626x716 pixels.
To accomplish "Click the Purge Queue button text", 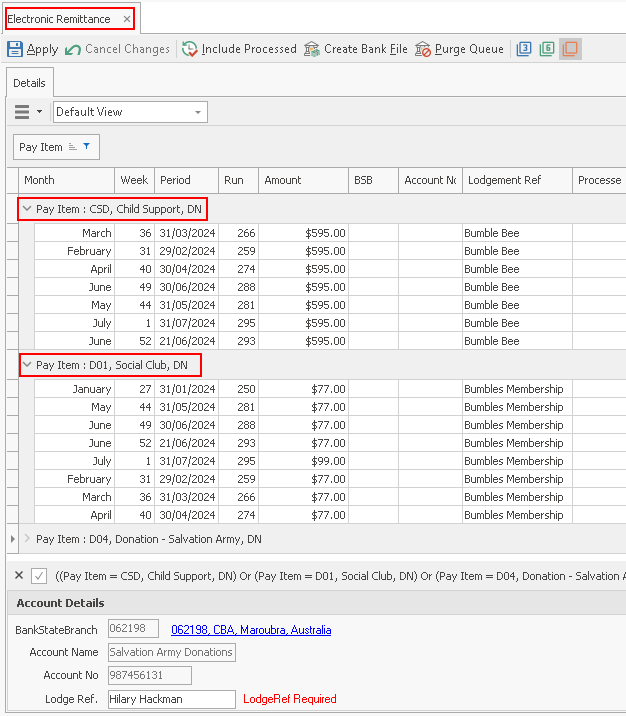I will tap(469, 49).
